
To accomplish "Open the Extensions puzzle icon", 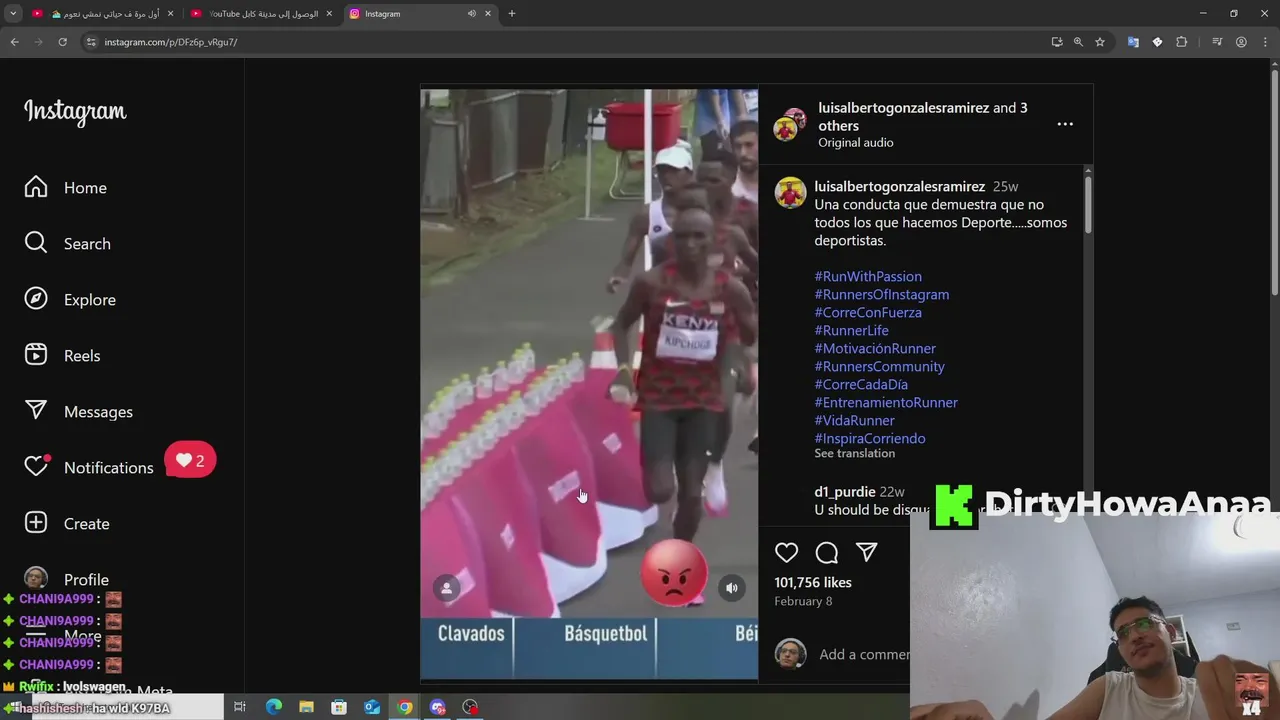I will (1181, 42).
